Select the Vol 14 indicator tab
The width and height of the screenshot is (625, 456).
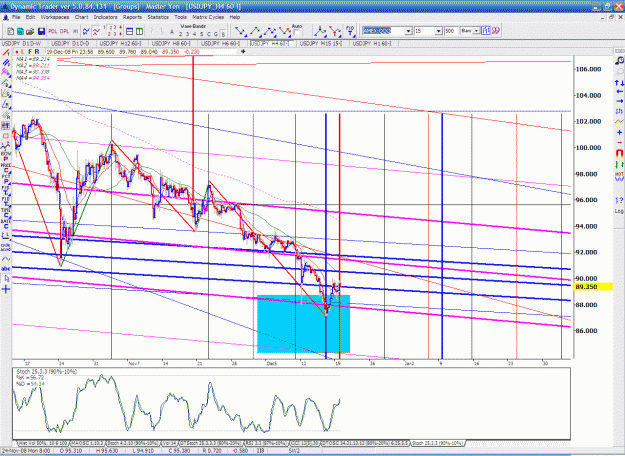169,443
